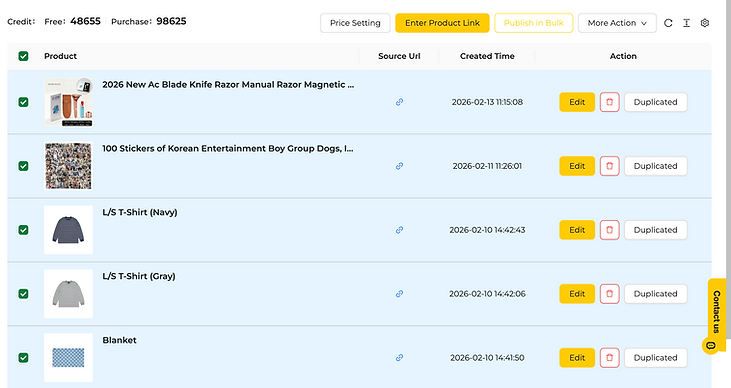Screen dimensions: 731x388
Task: Click created time 2026-02-10 14:42:43
Action: coord(487,230)
